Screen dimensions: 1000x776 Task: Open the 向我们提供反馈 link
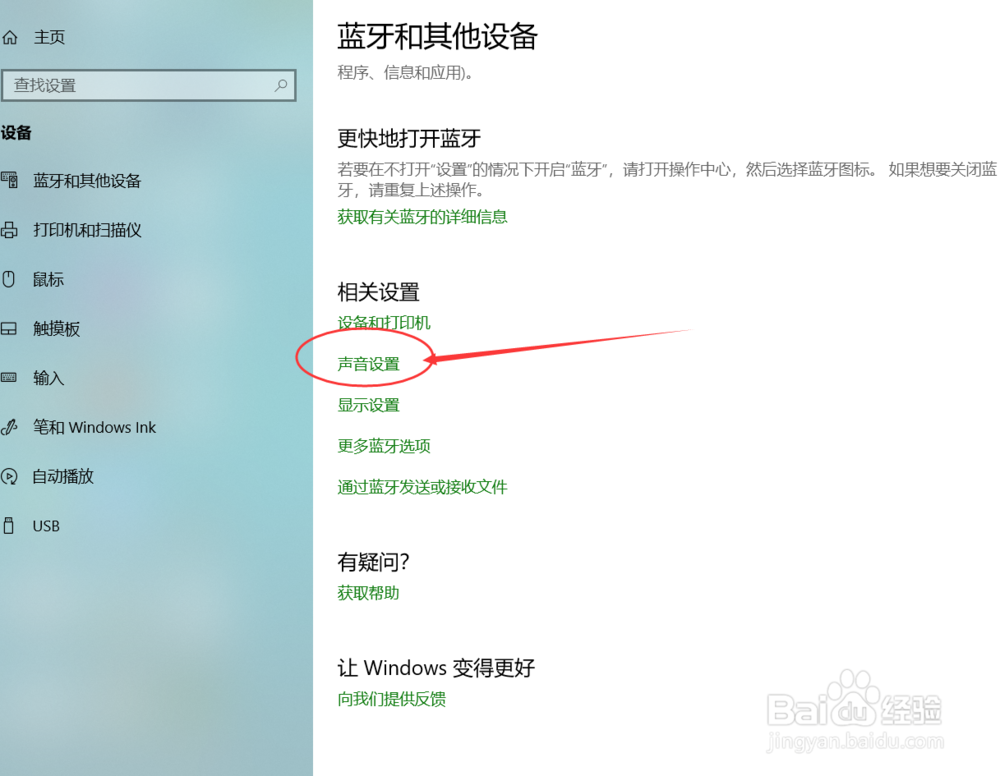pyautogui.click(x=391, y=699)
